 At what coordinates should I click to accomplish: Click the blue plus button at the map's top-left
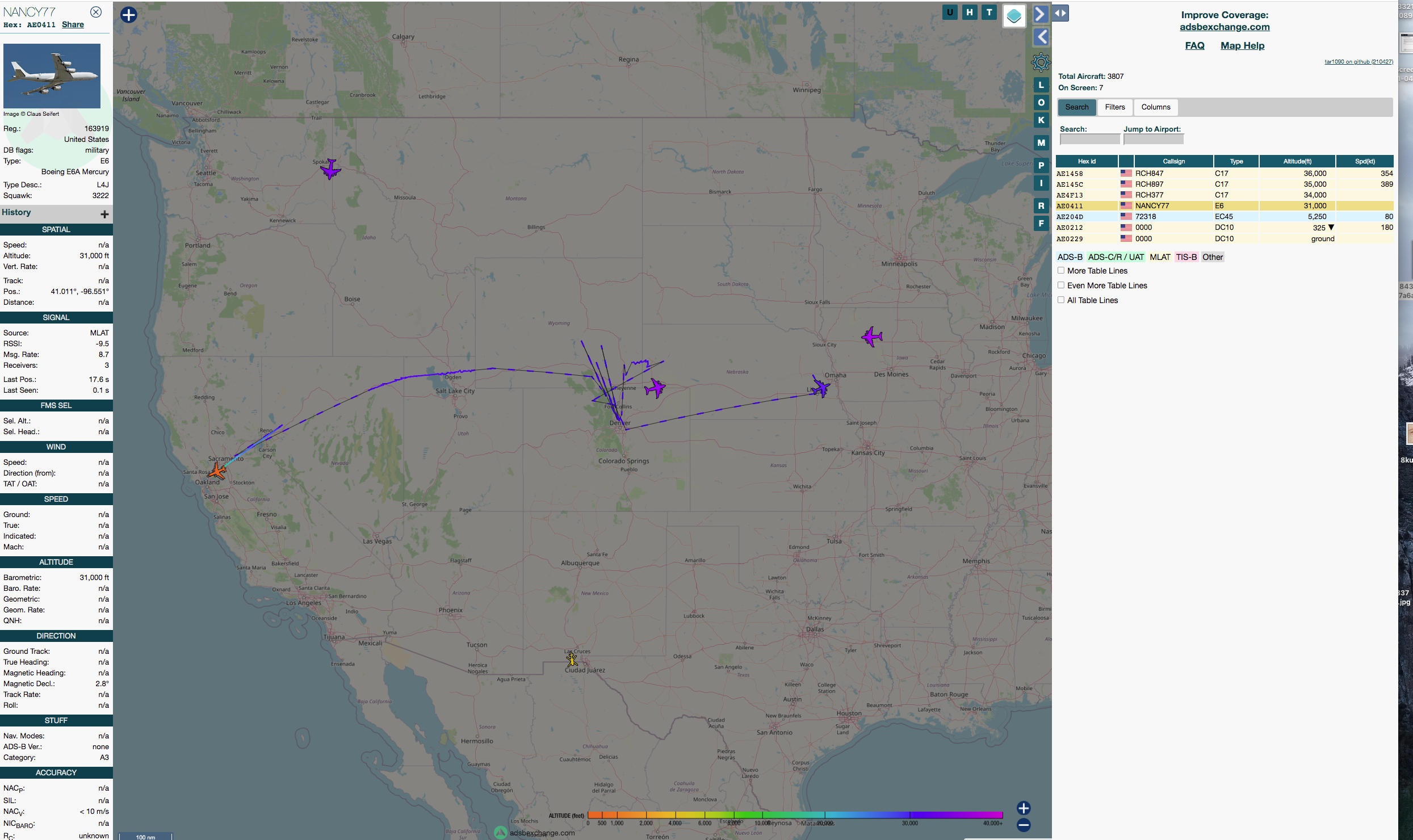pos(129,15)
